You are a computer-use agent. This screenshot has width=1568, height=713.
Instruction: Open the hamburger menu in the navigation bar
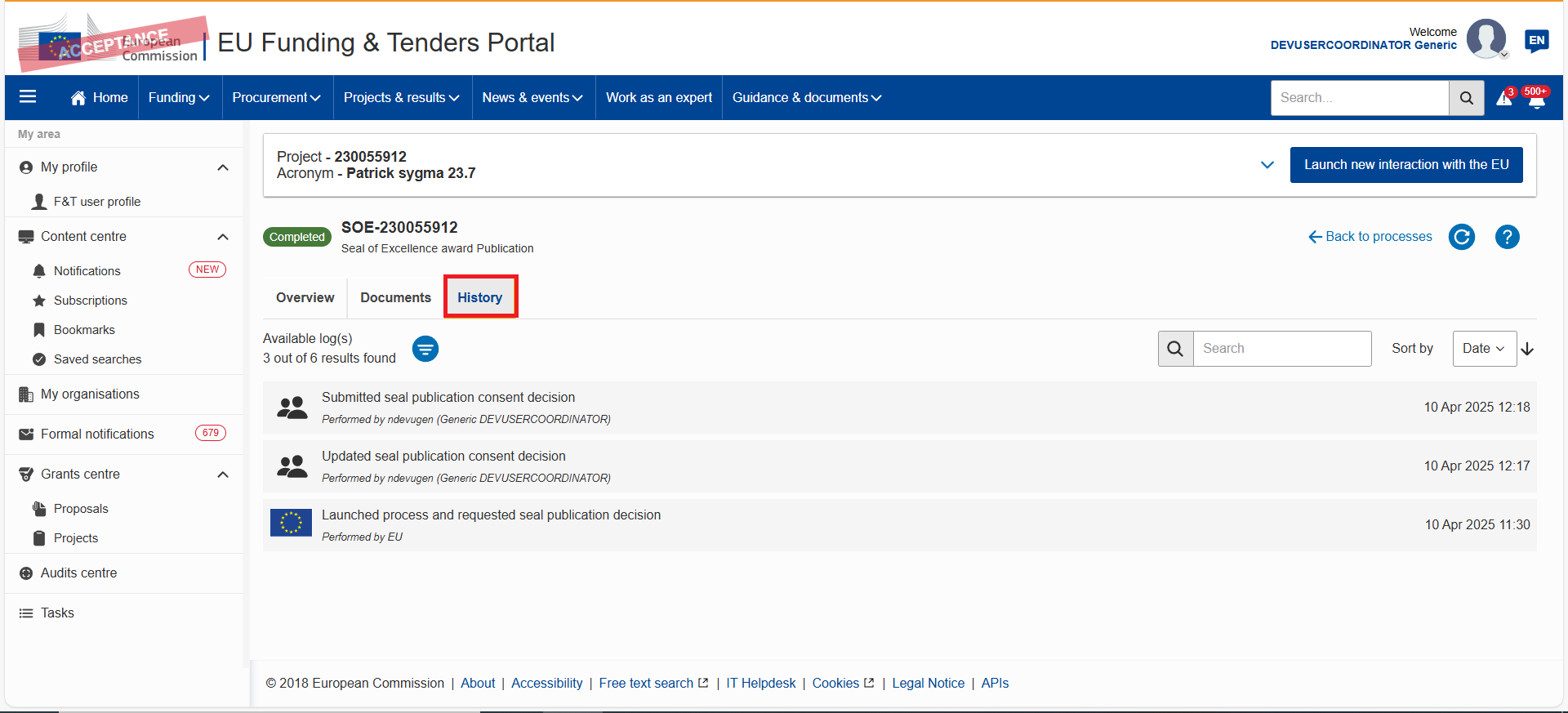[x=28, y=97]
